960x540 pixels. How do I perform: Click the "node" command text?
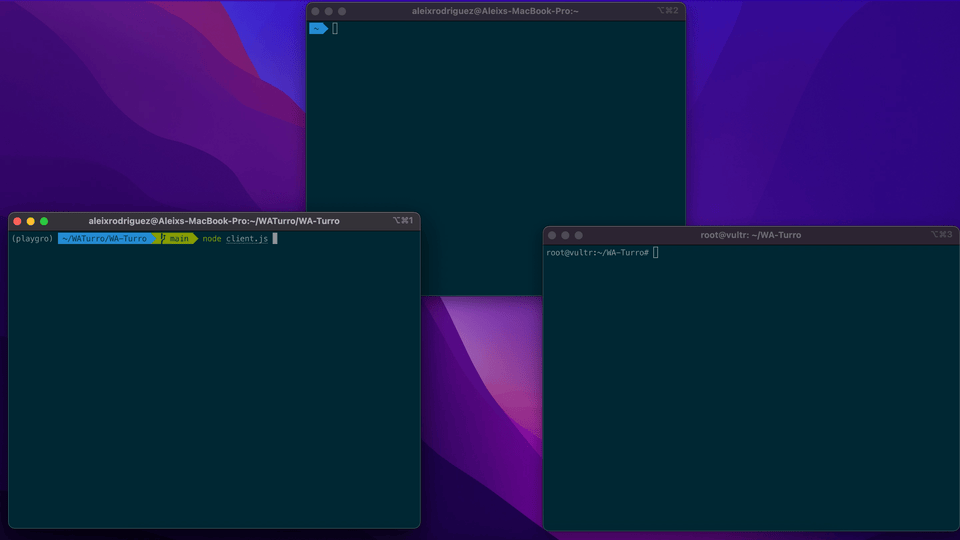[212, 239]
